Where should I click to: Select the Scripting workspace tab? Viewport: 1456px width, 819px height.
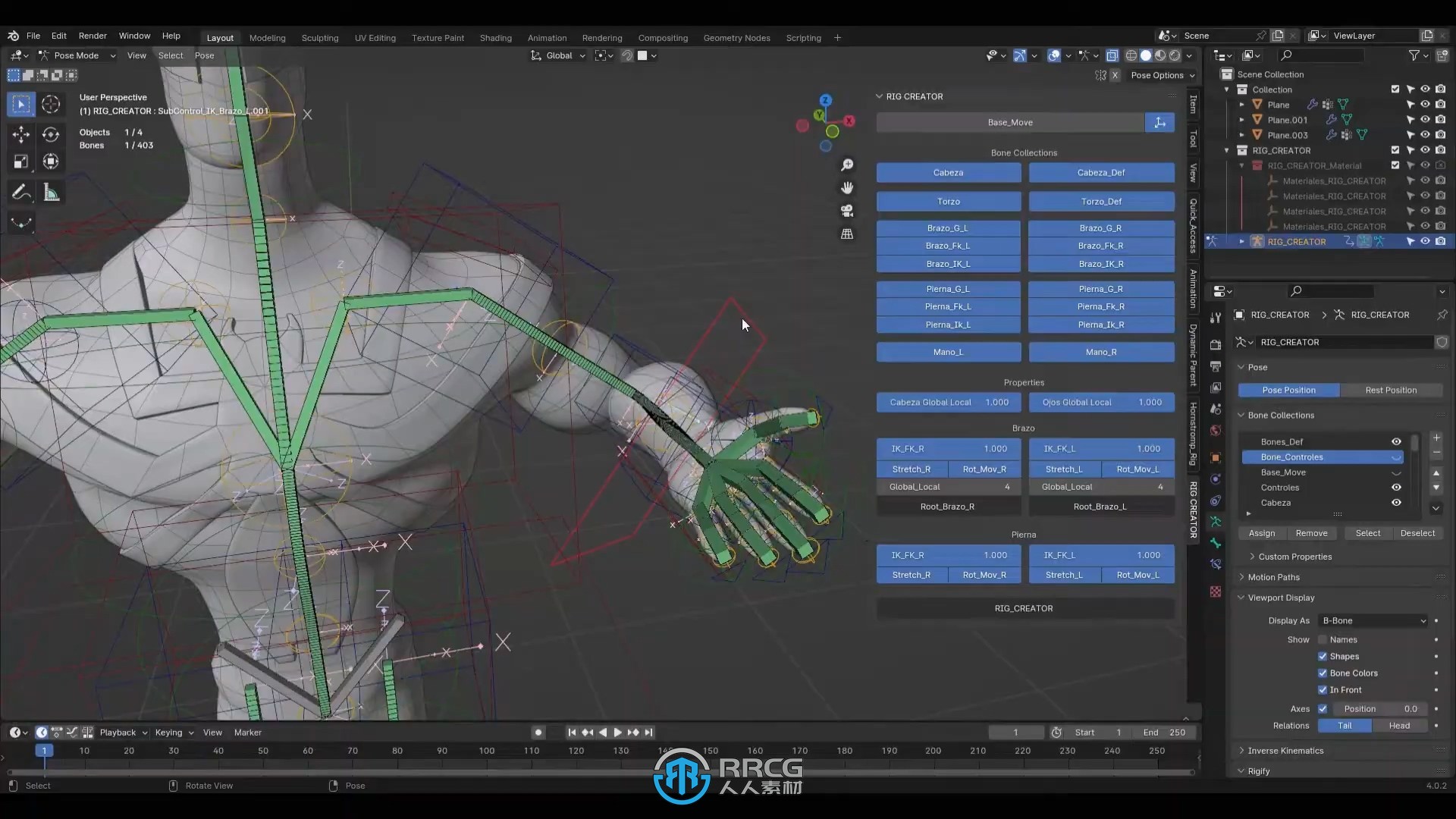(x=803, y=37)
